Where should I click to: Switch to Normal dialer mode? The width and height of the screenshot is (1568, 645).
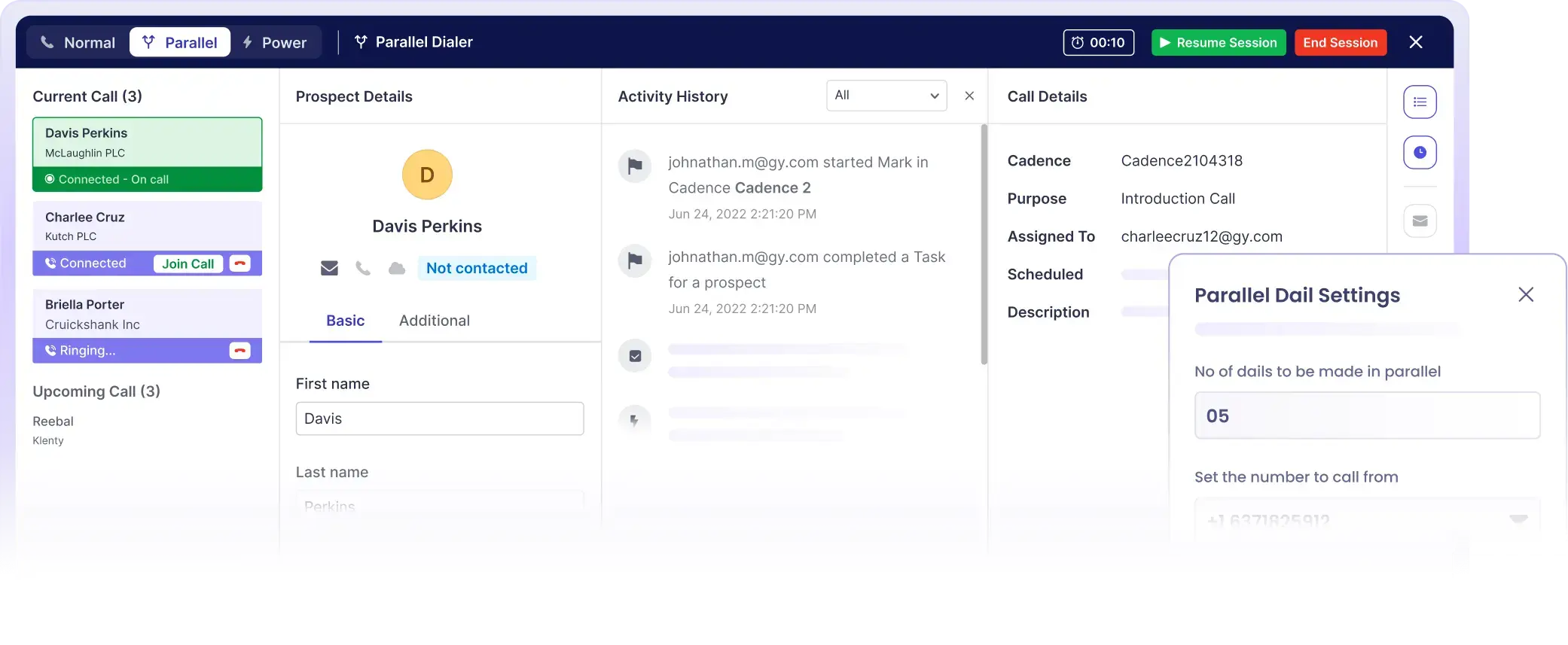(x=78, y=43)
